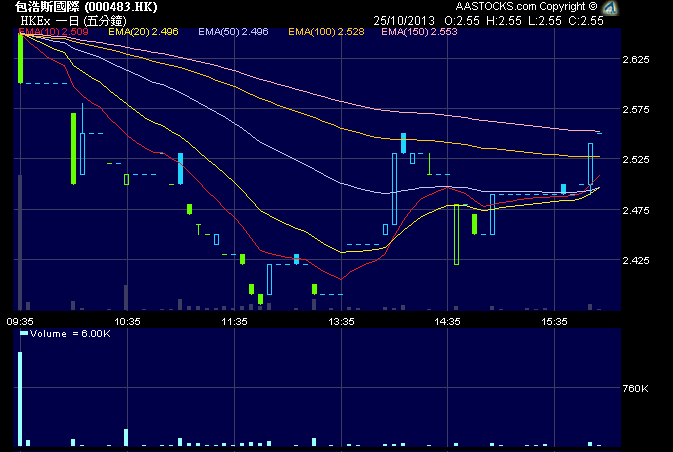The image size is (673, 452).
Task: Click the EMA(150) 2.553 legend label
Action: pos(419,32)
